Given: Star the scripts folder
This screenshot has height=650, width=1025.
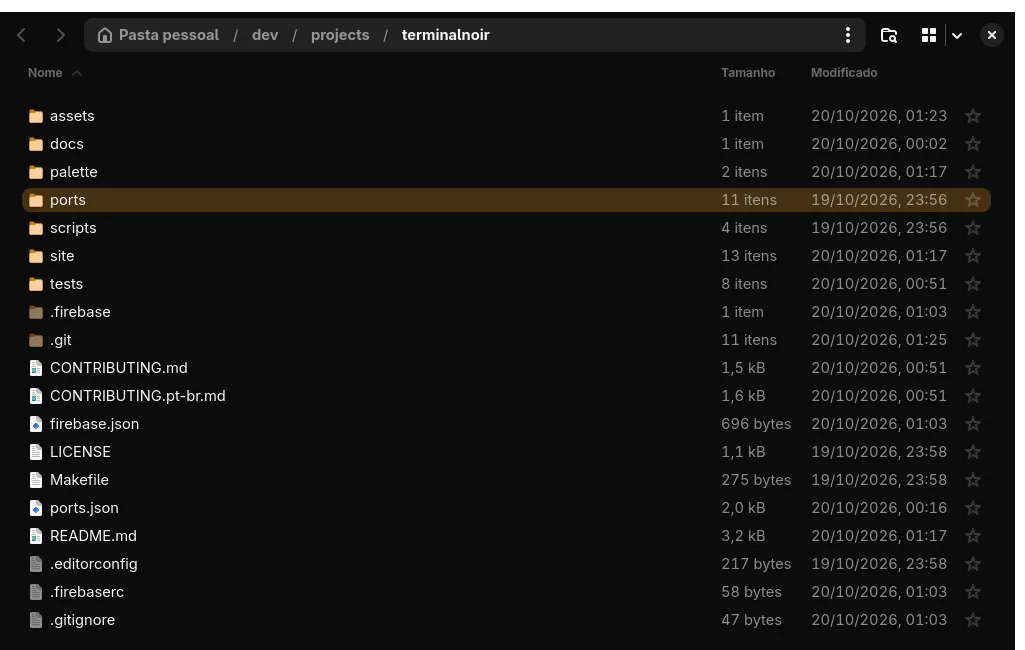Looking at the screenshot, I should 973,228.
